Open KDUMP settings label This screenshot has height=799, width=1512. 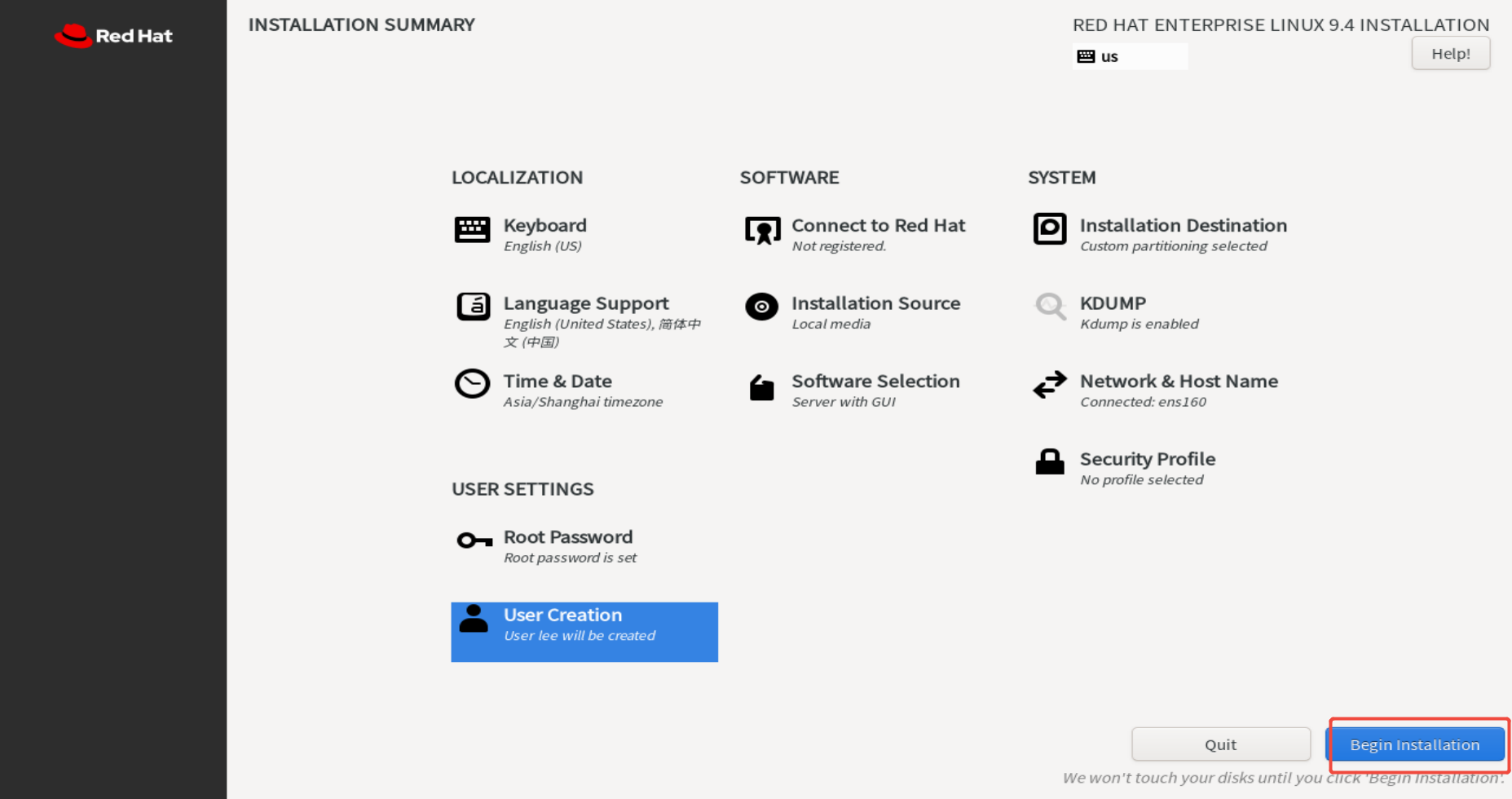point(1113,303)
